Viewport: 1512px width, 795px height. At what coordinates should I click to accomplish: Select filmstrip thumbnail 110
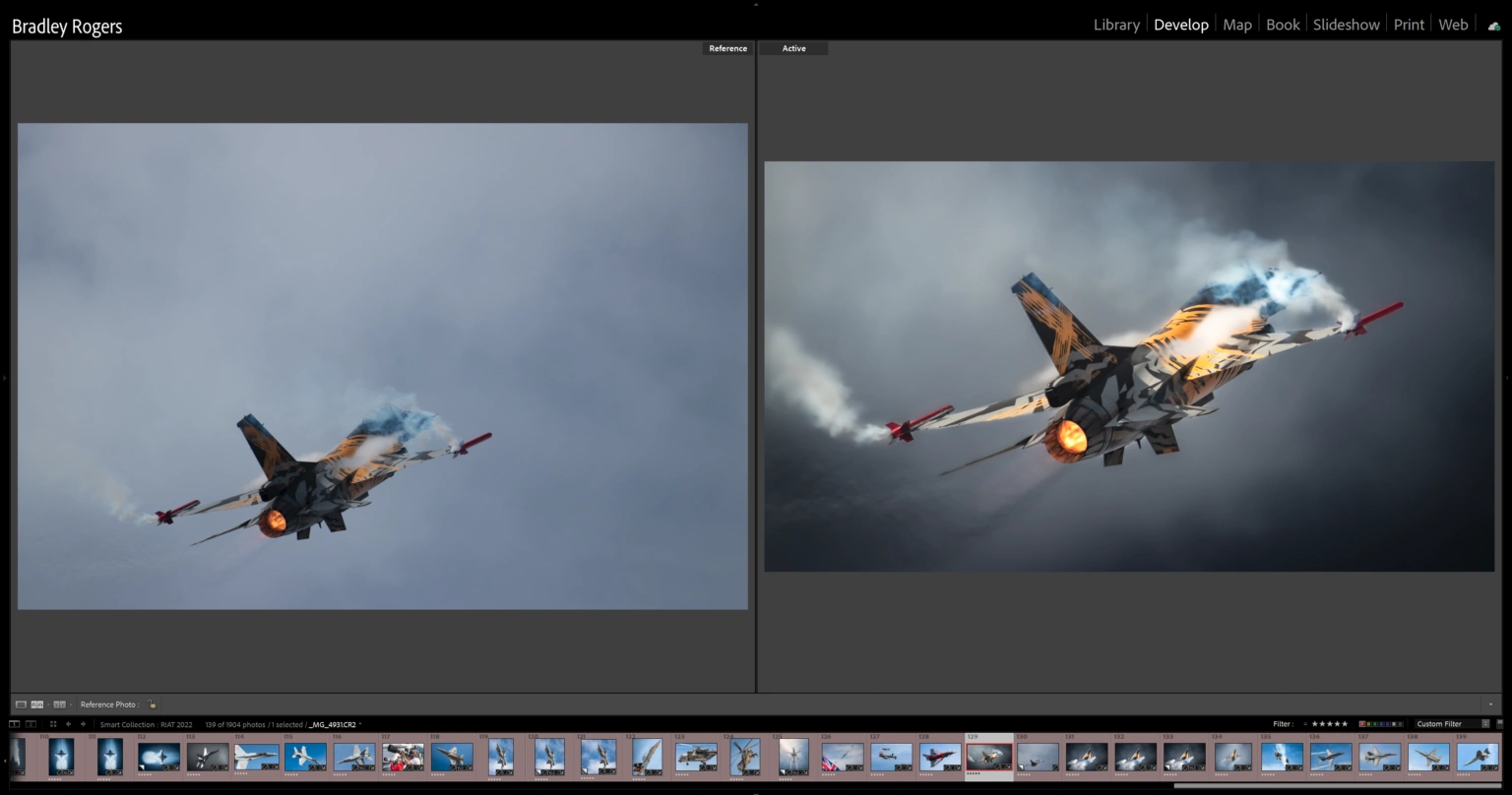click(61, 757)
